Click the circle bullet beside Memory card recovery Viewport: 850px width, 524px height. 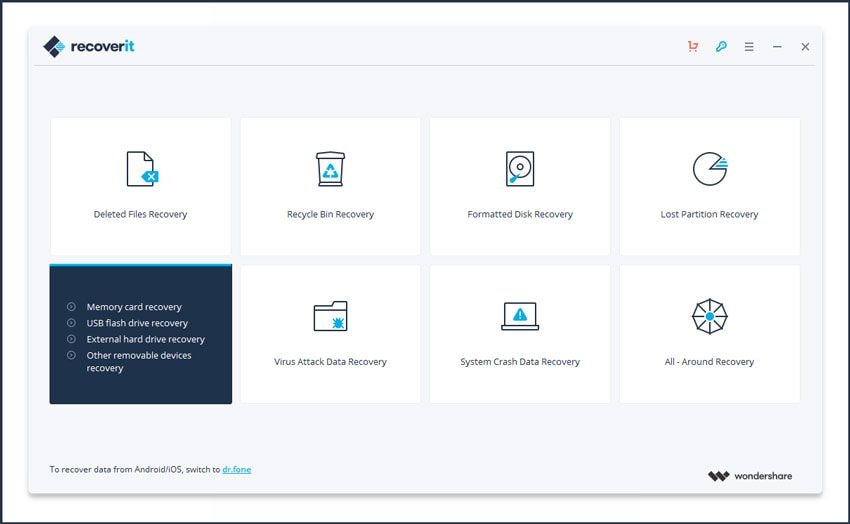(71, 307)
